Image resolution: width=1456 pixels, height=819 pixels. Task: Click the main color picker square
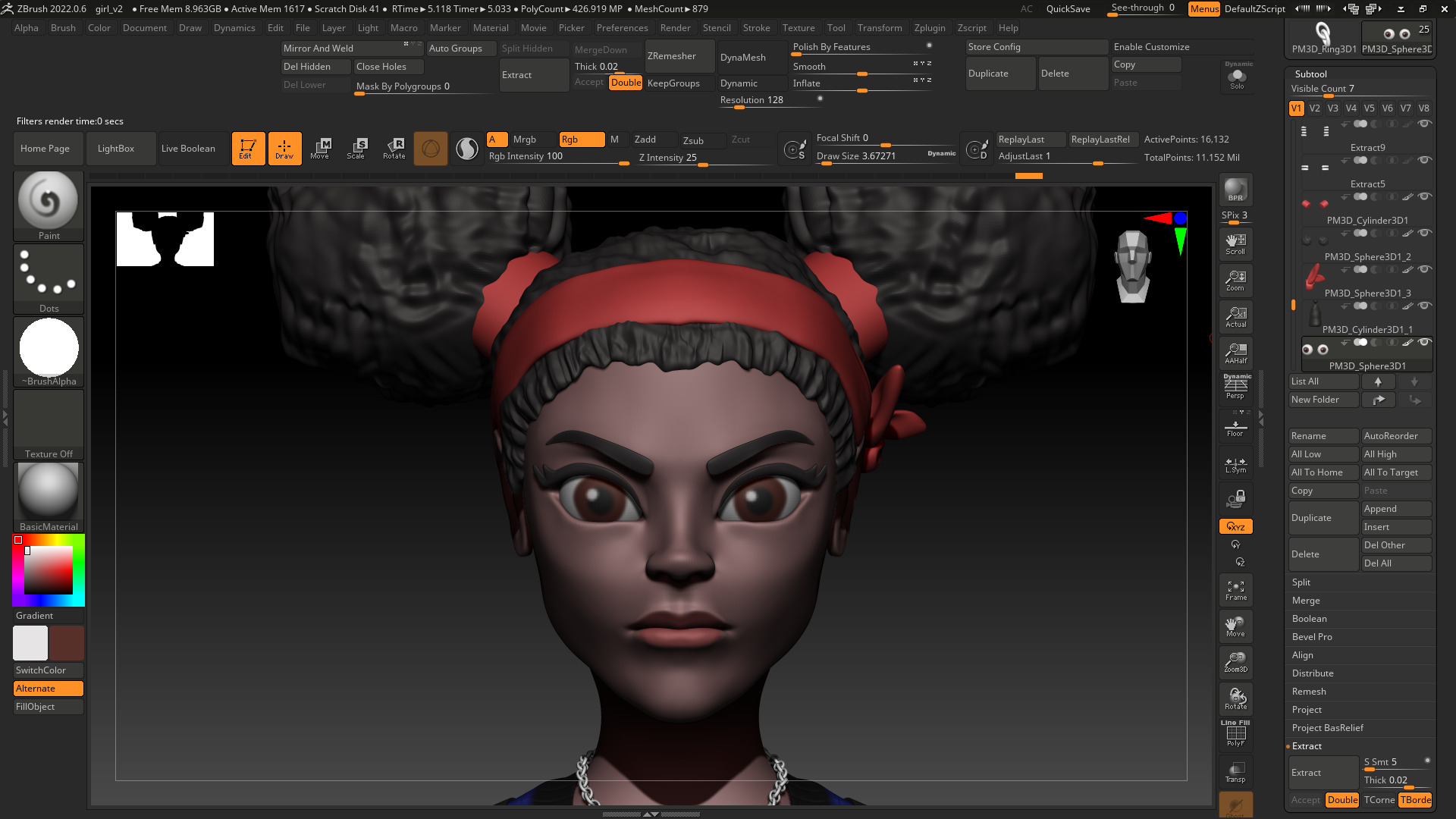click(x=49, y=570)
